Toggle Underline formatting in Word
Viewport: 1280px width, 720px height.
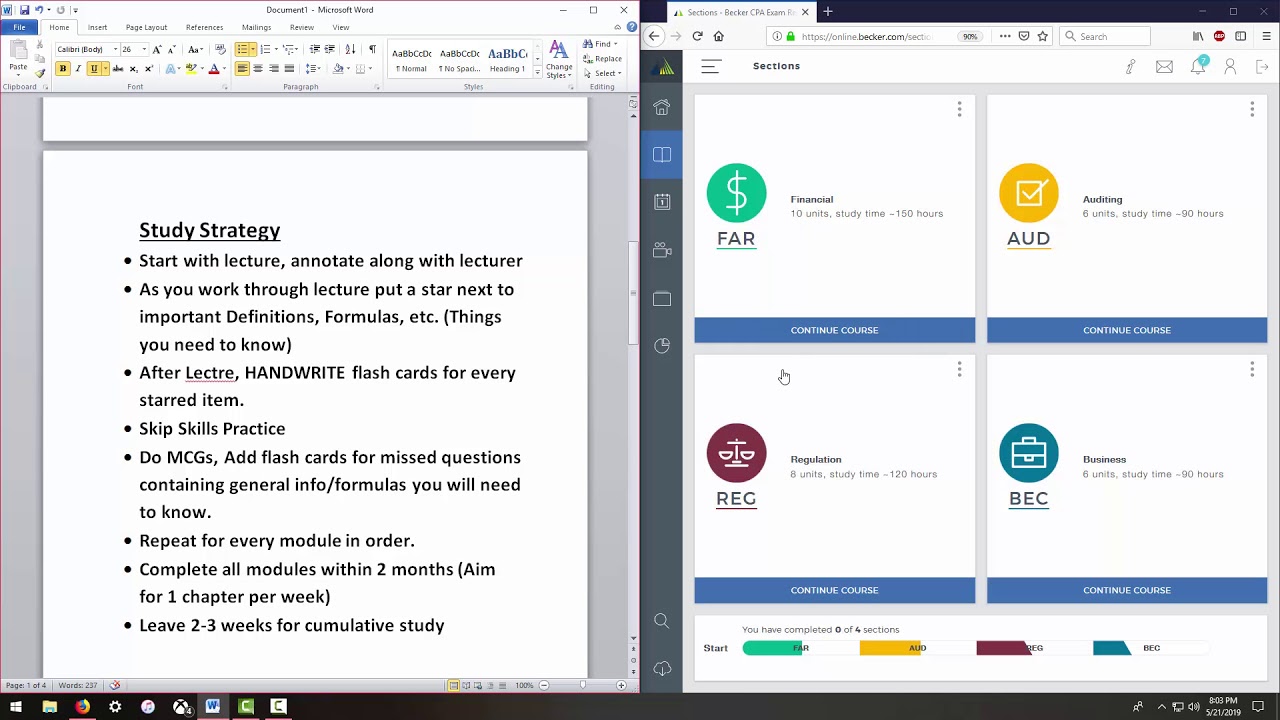(93, 69)
